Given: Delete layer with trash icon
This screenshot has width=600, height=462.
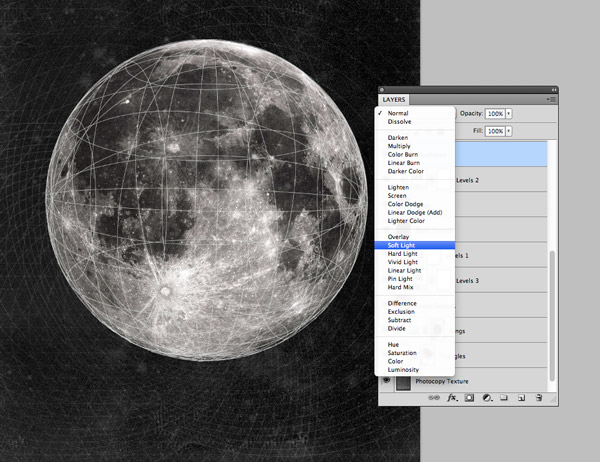Looking at the screenshot, I should [x=538, y=397].
